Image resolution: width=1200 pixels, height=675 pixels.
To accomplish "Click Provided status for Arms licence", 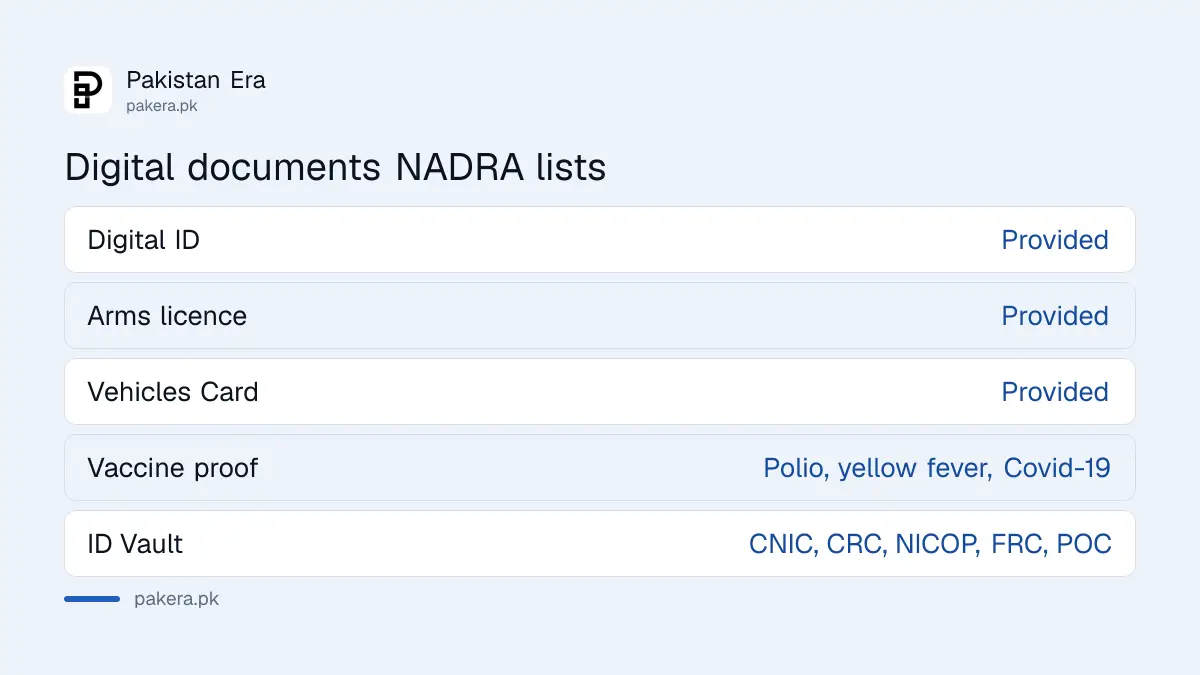I will (1055, 316).
